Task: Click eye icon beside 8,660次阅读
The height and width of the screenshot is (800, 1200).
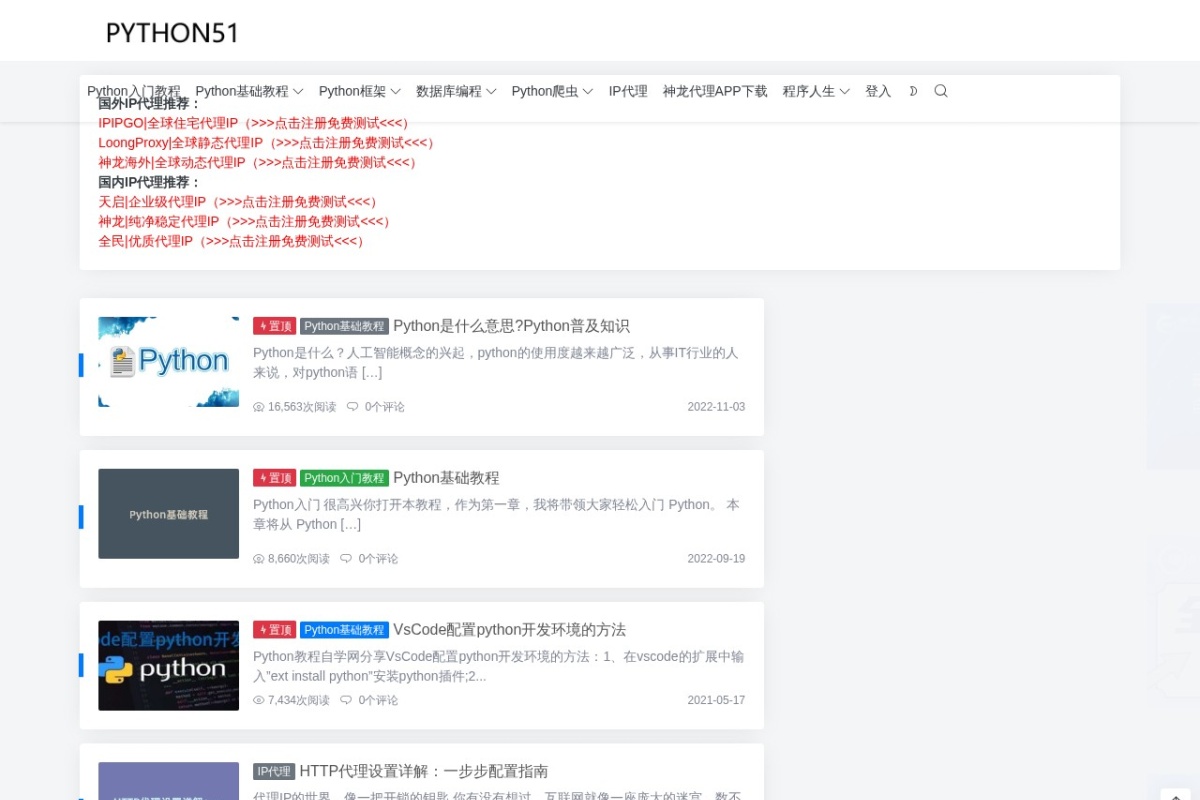Action: click(x=259, y=559)
